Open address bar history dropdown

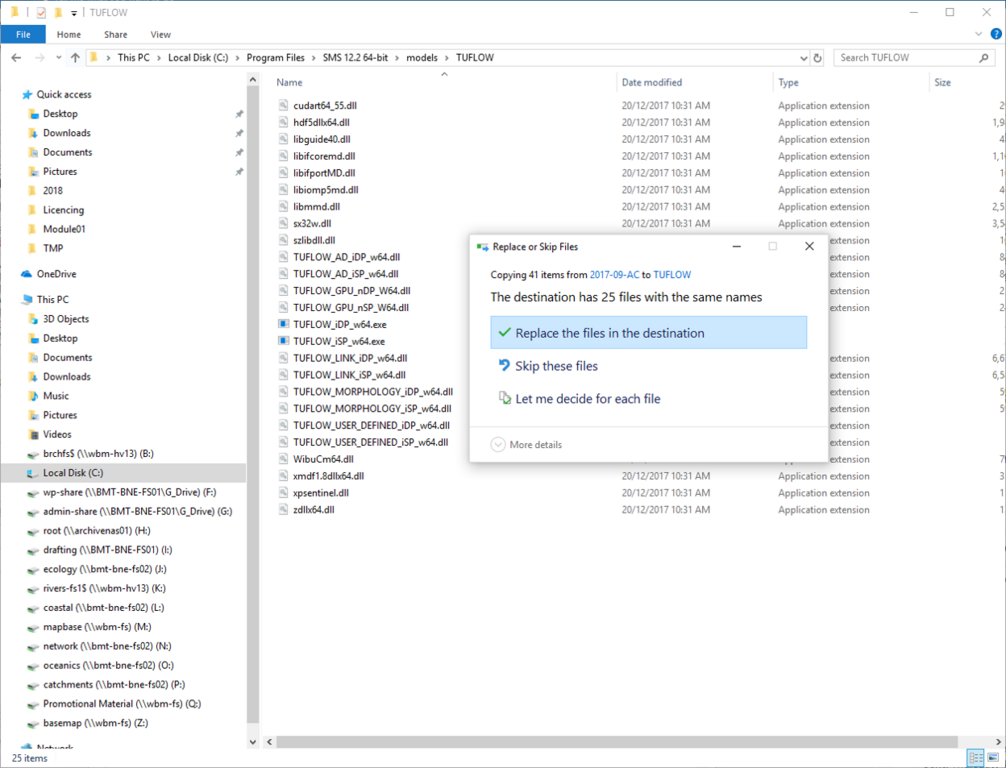point(803,58)
